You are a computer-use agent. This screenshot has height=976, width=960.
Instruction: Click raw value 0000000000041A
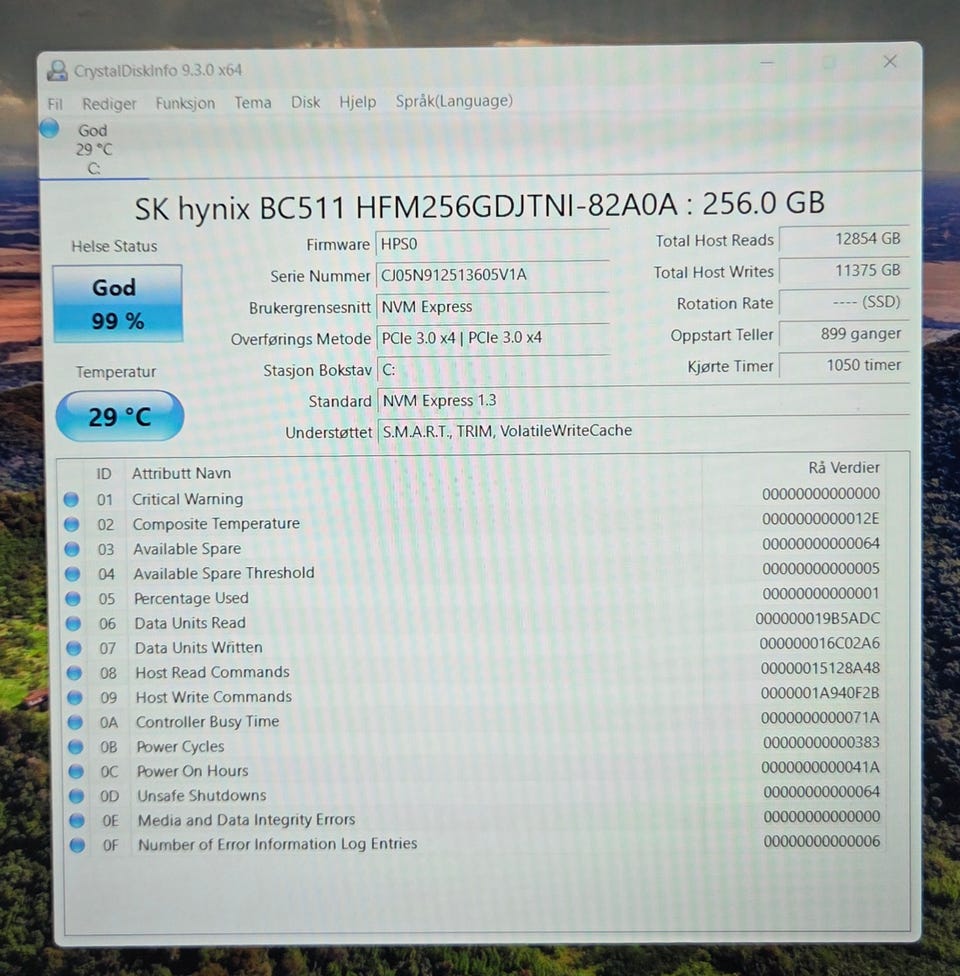(x=821, y=767)
